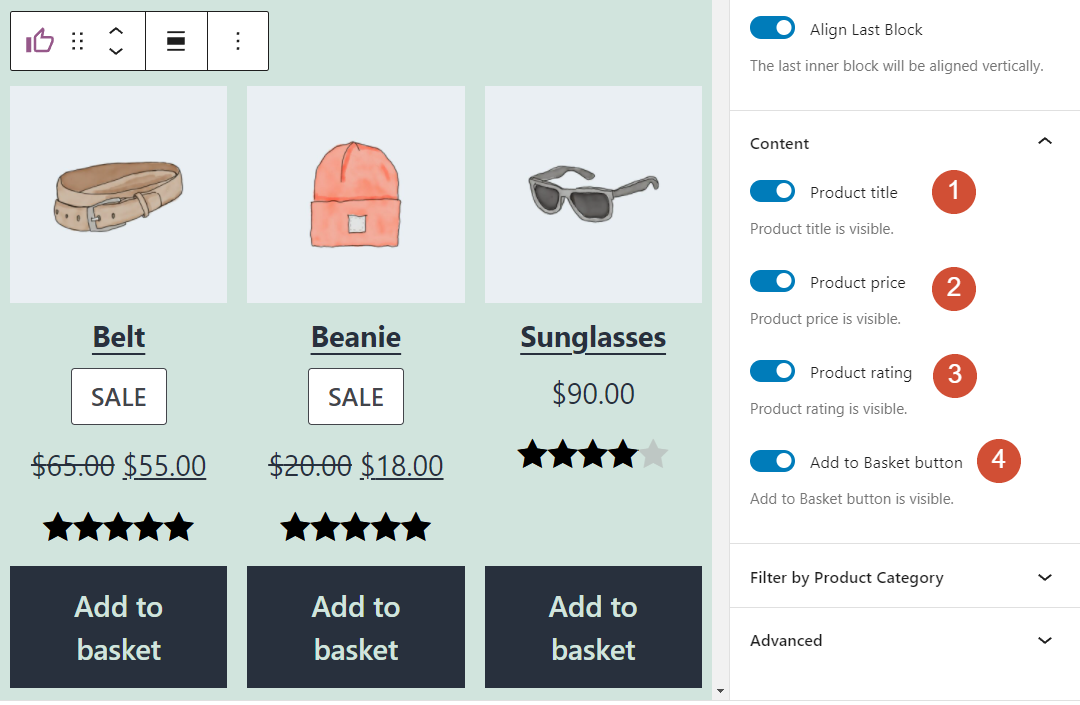1080x705 pixels.
Task: Open the block alignment control
Action: pyautogui.click(x=176, y=41)
